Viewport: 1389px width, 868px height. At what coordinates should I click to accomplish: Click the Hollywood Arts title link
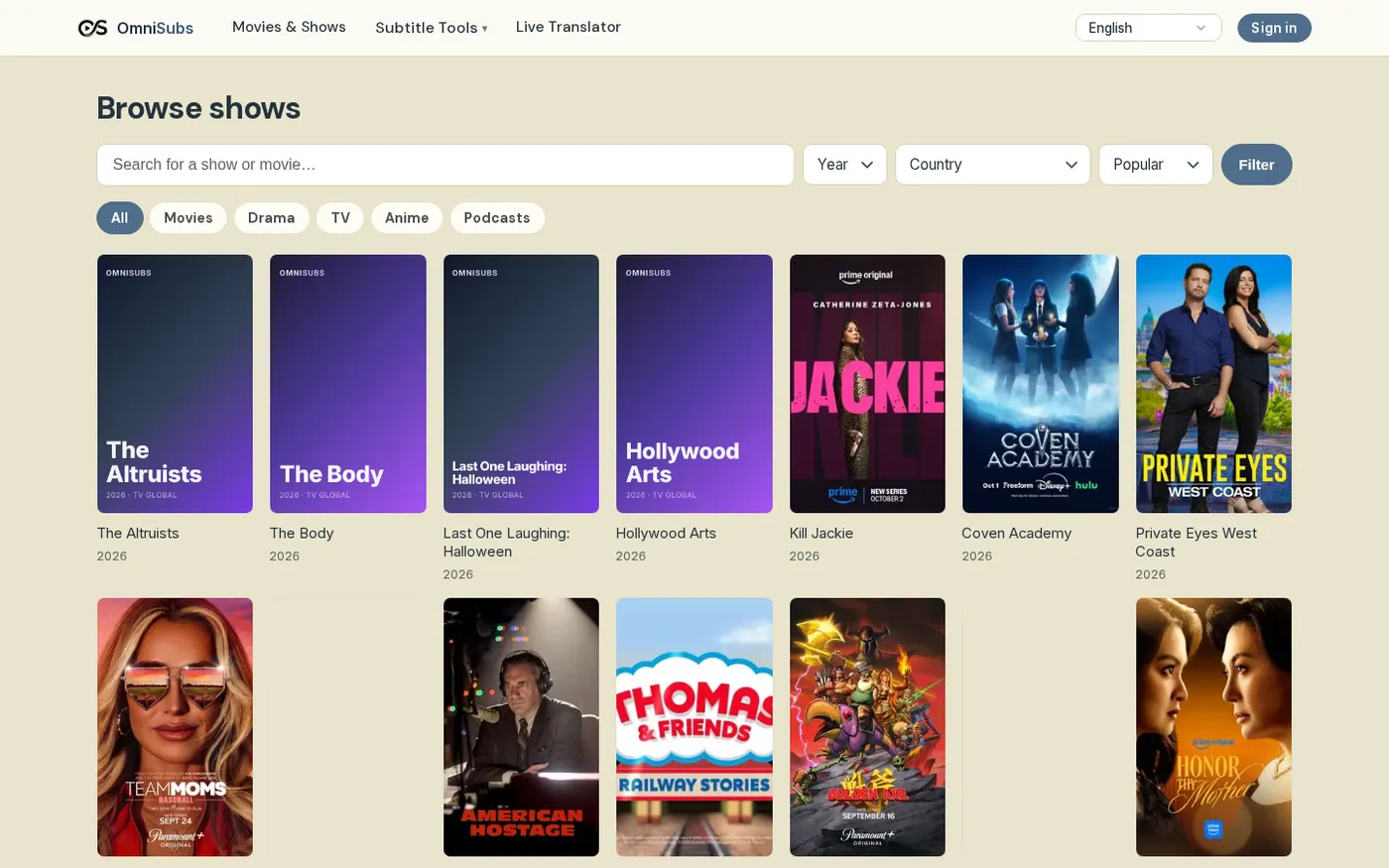(666, 534)
